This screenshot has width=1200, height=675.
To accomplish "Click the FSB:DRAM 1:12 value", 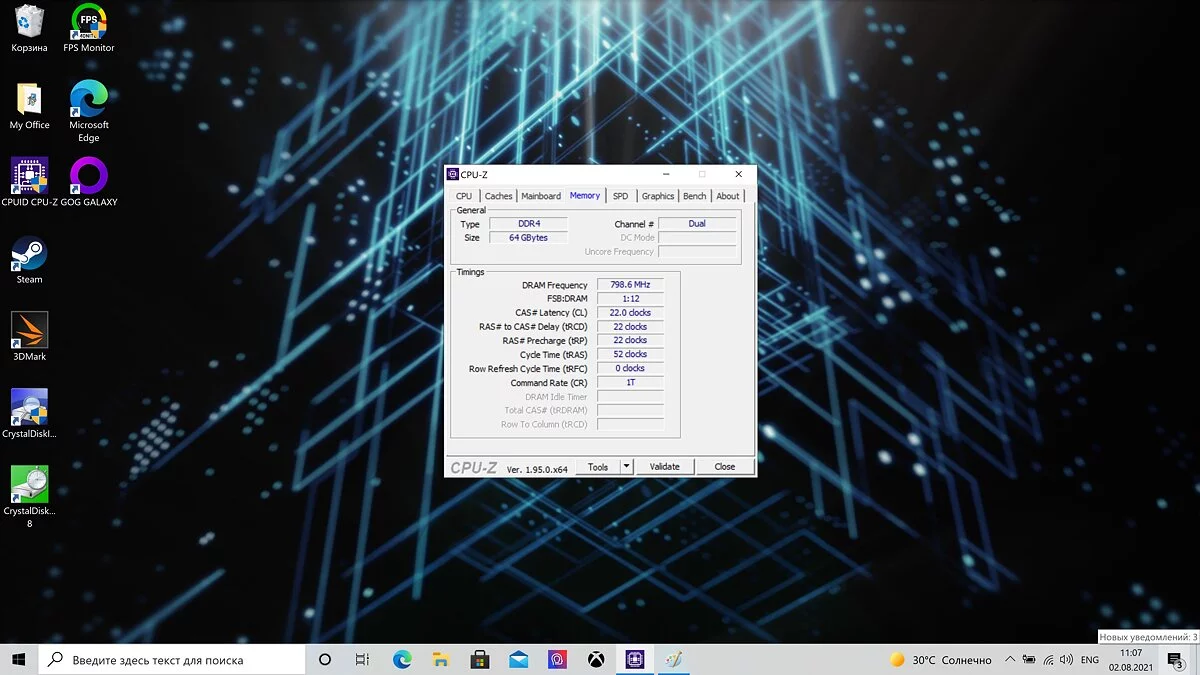I will coord(630,299).
